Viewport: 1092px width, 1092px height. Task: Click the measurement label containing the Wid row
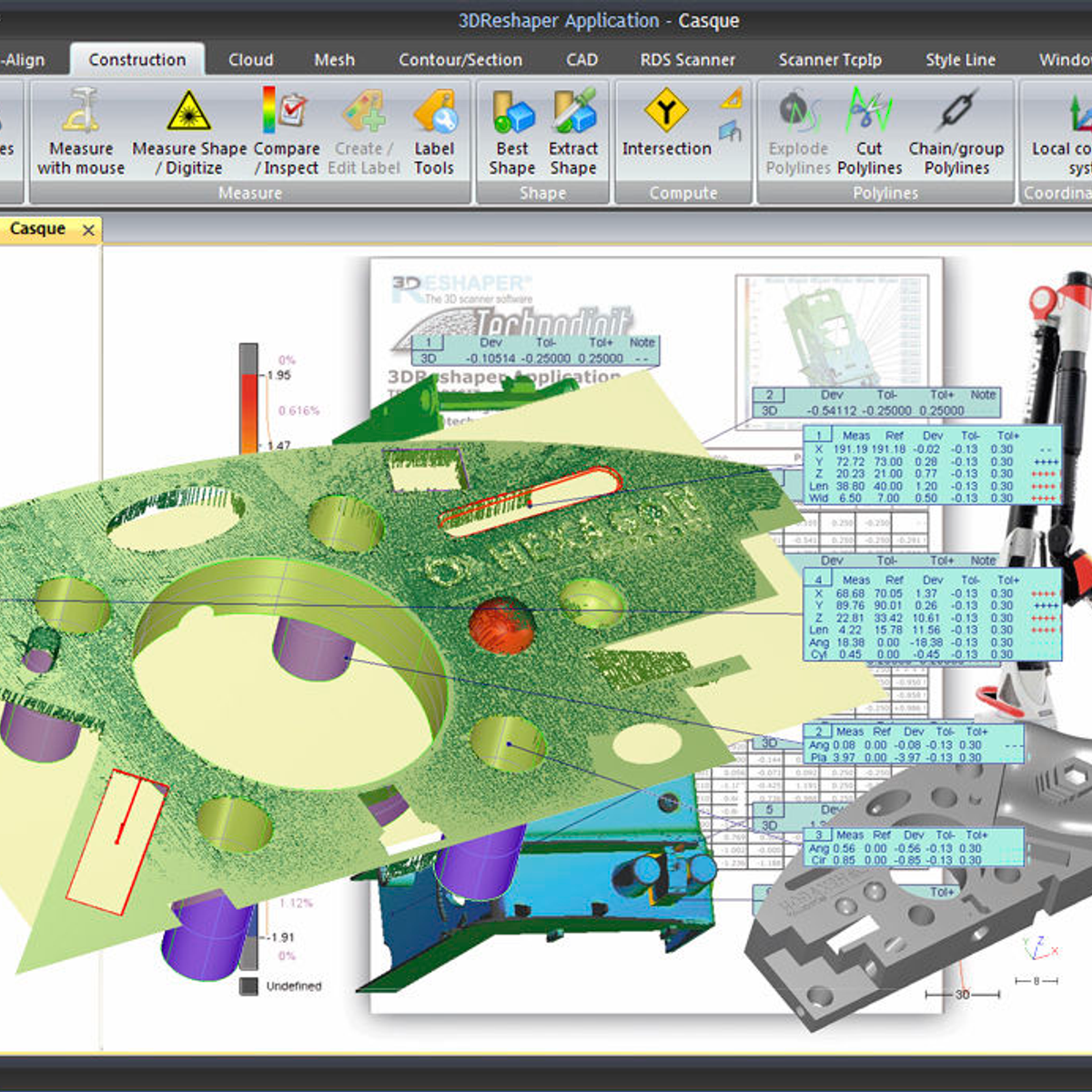pyautogui.click(x=933, y=466)
